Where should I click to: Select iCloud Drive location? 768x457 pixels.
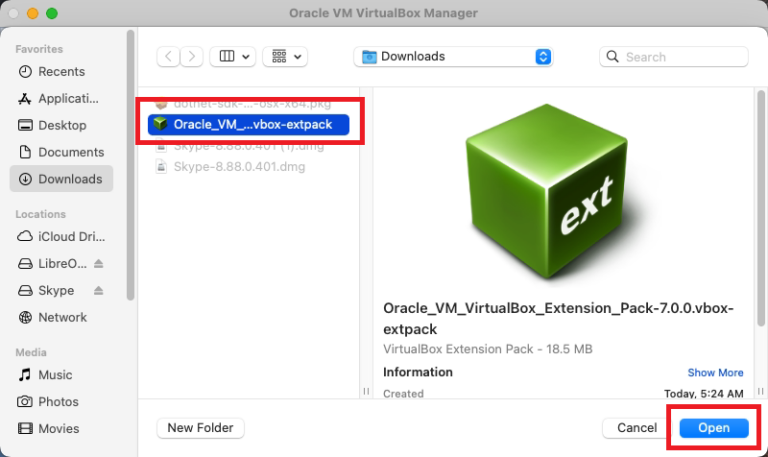(x=68, y=237)
